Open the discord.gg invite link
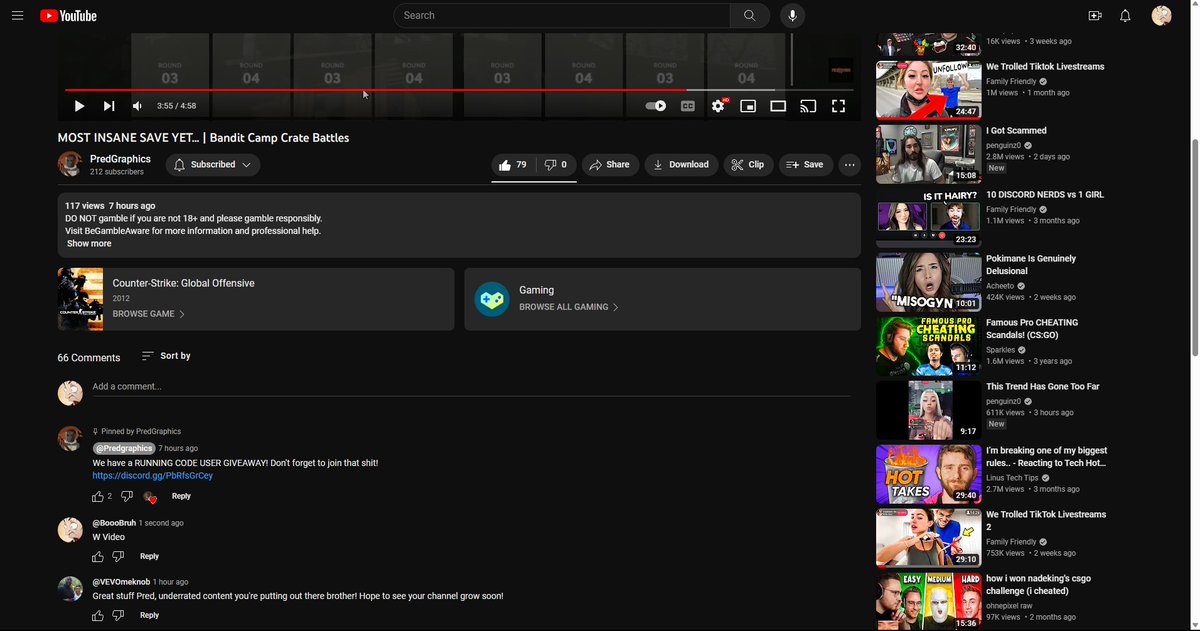The image size is (1200, 631). (x=153, y=476)
